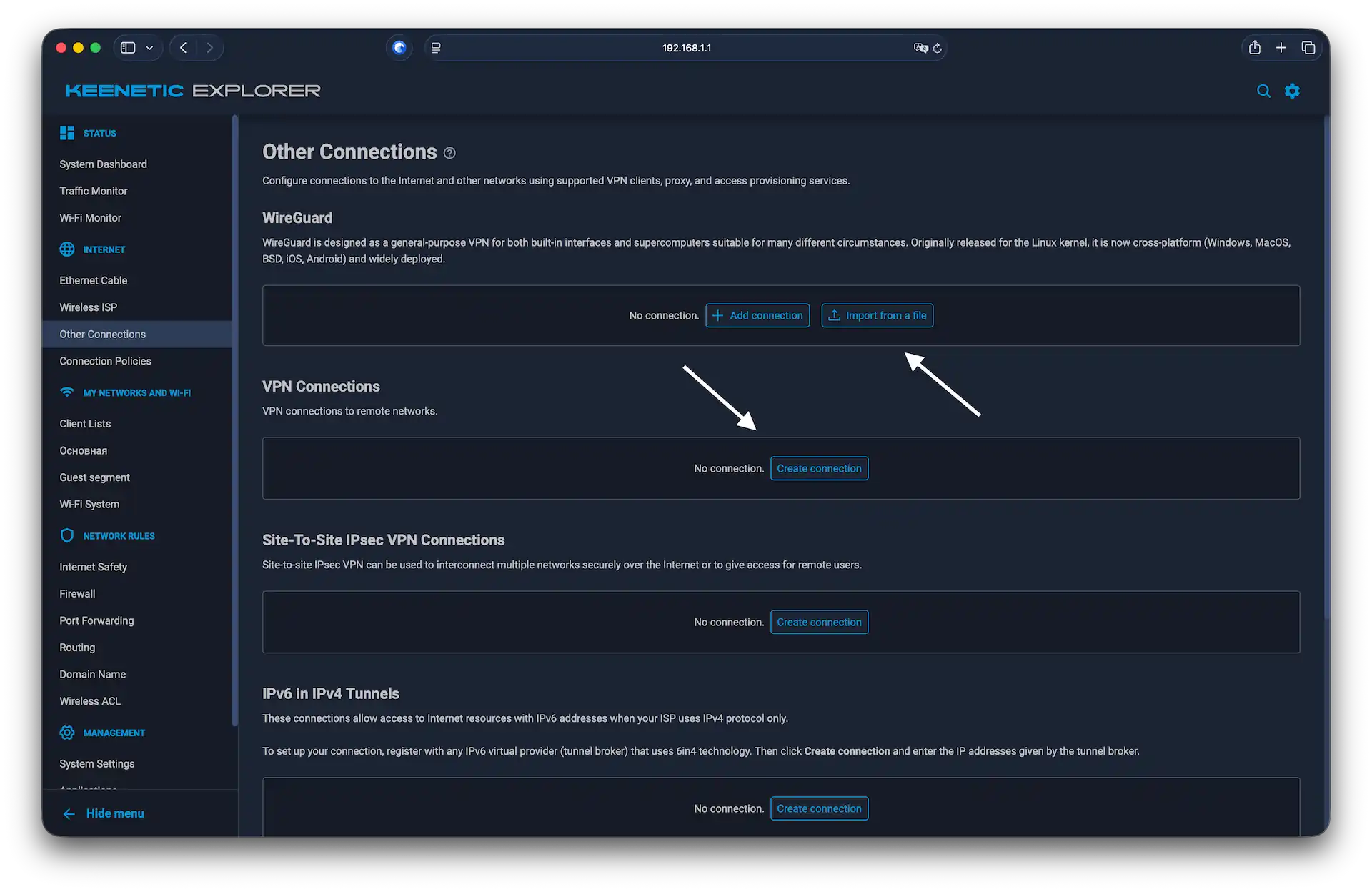Open Guest segment settings

pyautogui.click(x=95, y=477)
